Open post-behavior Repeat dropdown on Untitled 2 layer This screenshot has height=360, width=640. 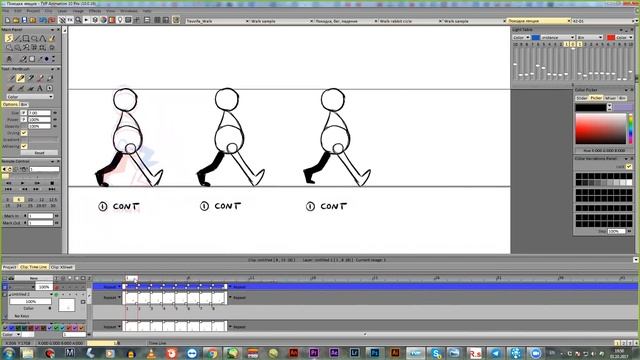(x=238, y=298)
